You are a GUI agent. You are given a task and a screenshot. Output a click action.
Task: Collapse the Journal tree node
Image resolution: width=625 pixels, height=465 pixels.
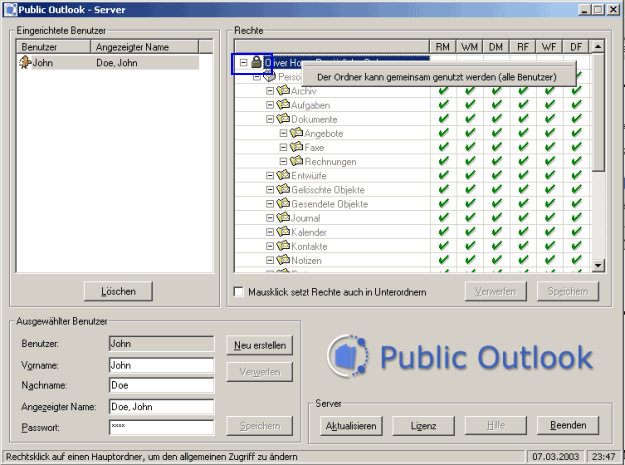pyautogui.click(x=270, y=218)
